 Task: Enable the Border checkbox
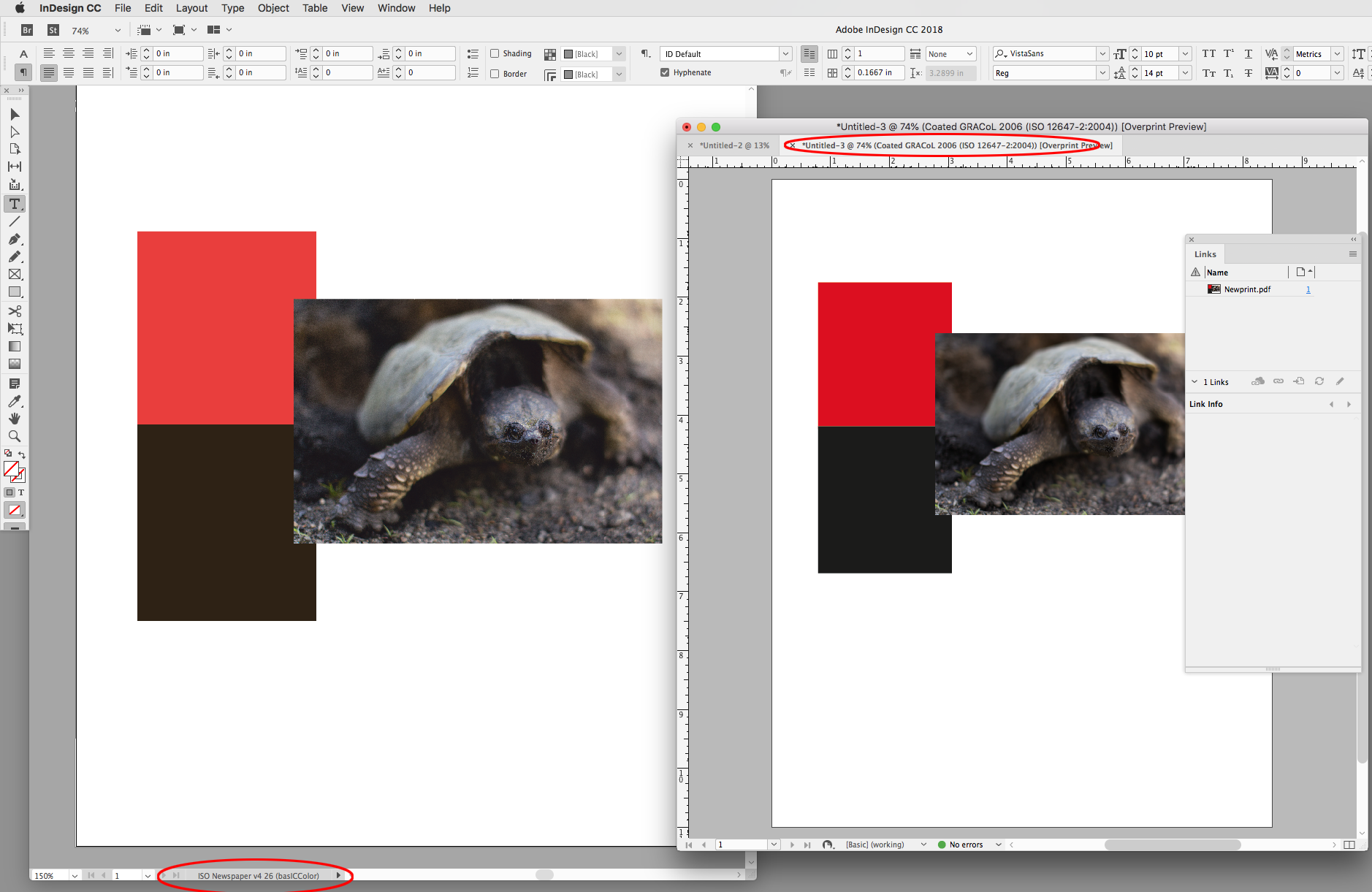(494, 73)
